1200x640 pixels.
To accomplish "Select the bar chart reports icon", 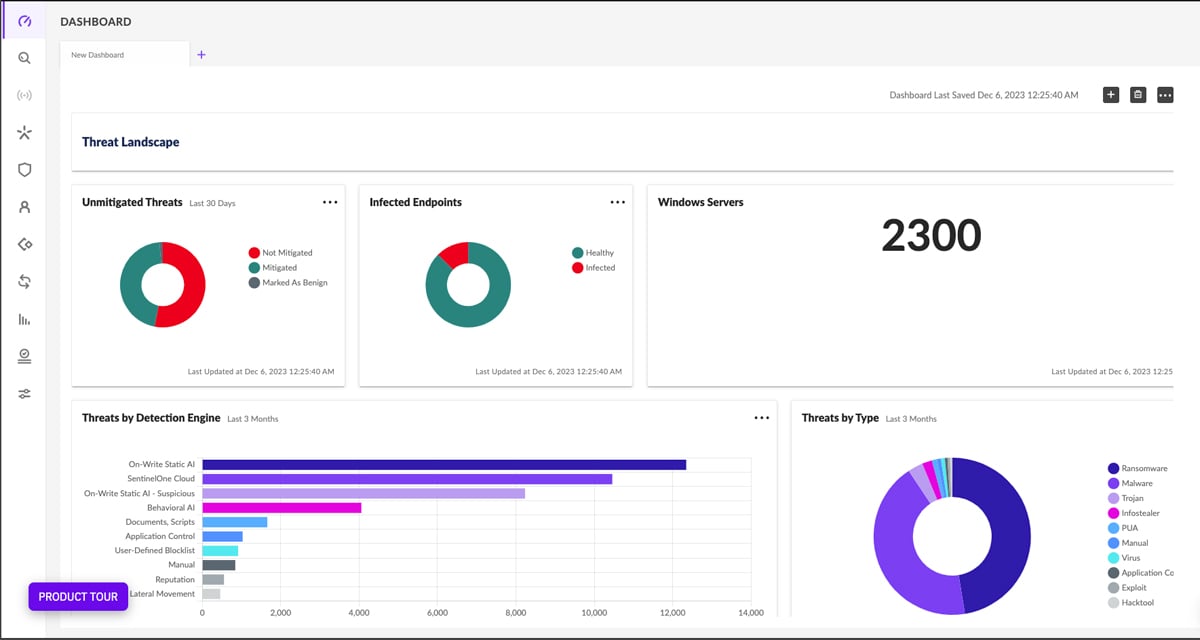I will coord(23,318).
